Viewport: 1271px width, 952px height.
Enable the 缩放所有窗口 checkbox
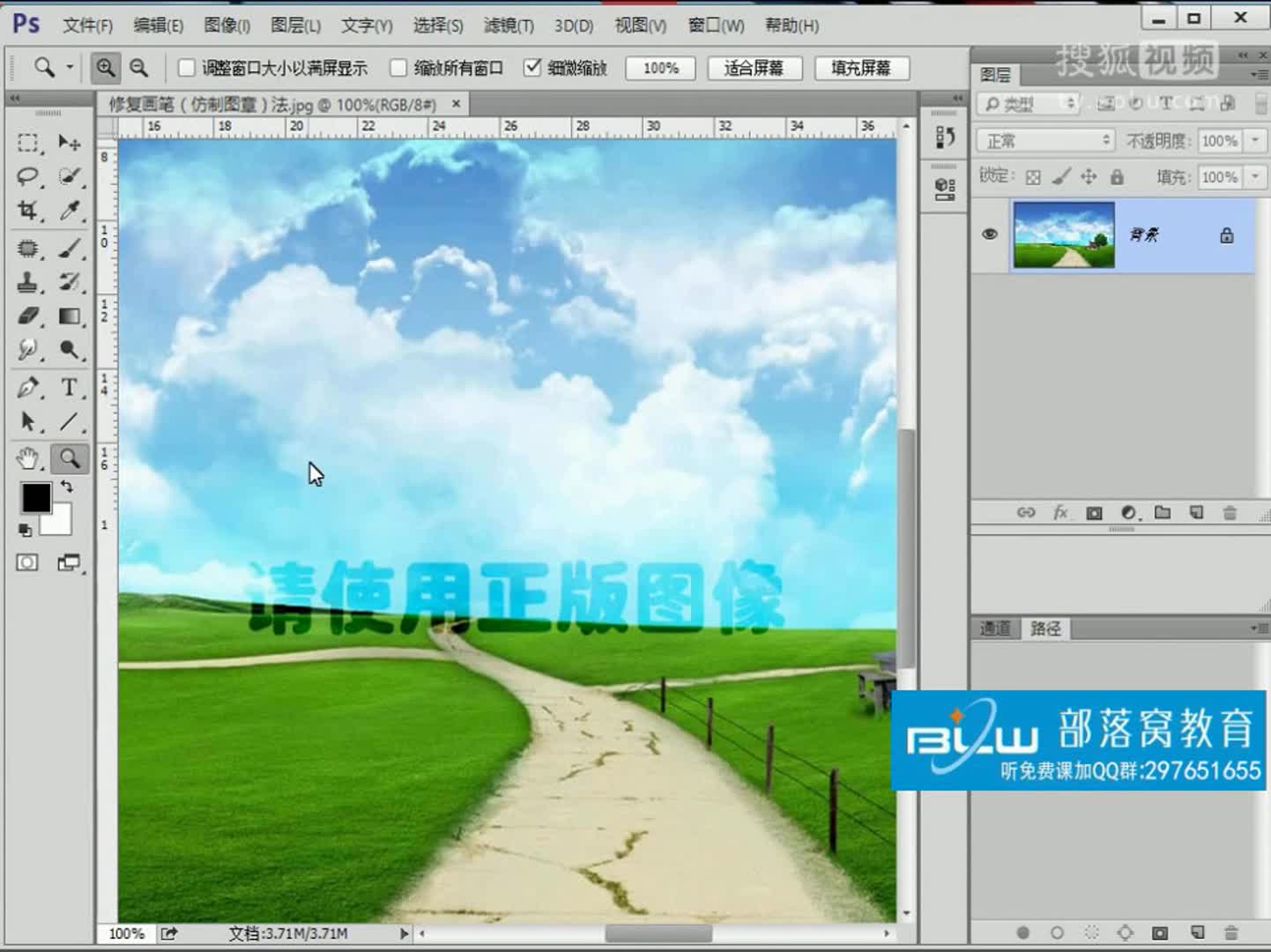[399, 67]
